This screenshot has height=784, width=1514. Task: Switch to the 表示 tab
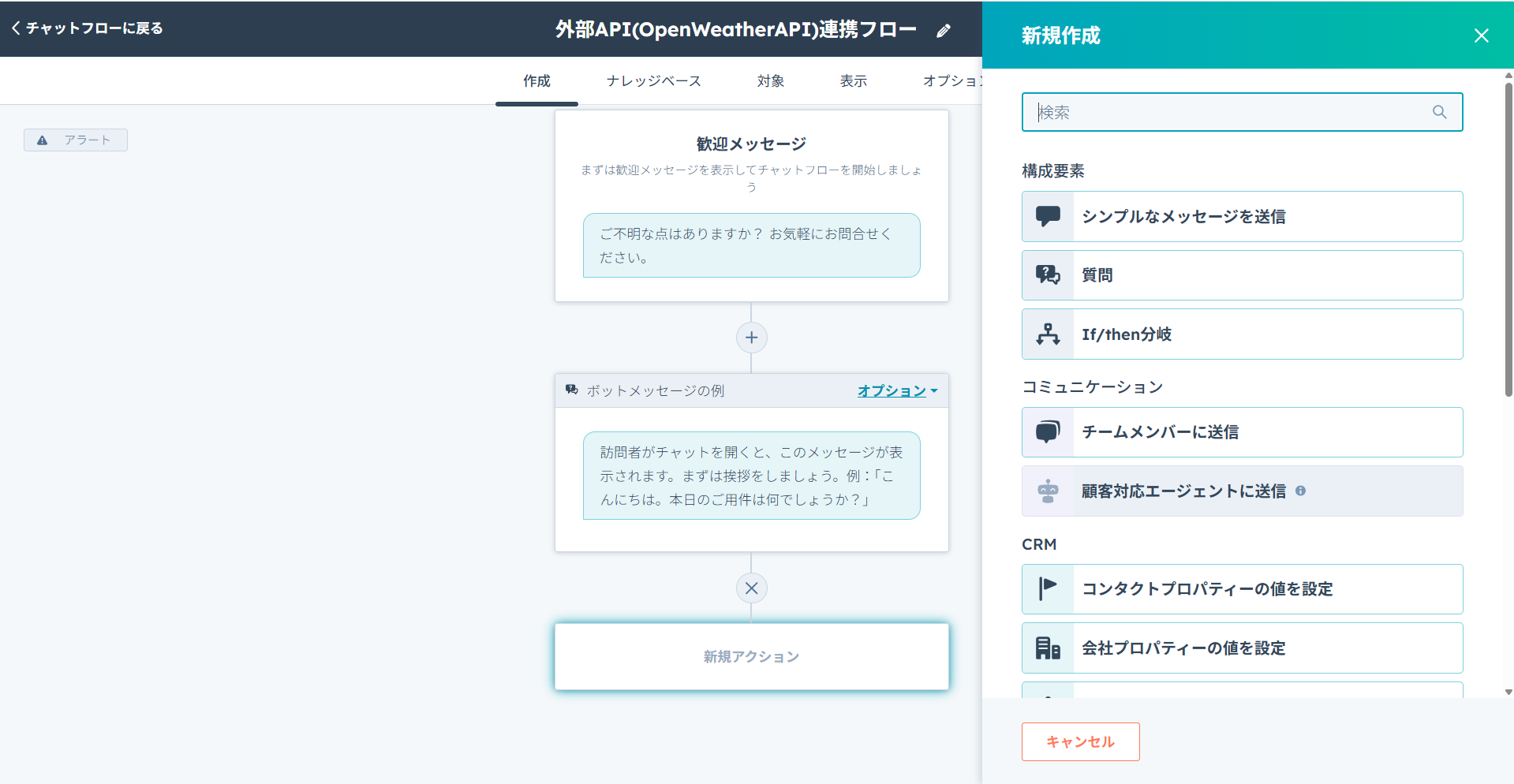(853, 80)
